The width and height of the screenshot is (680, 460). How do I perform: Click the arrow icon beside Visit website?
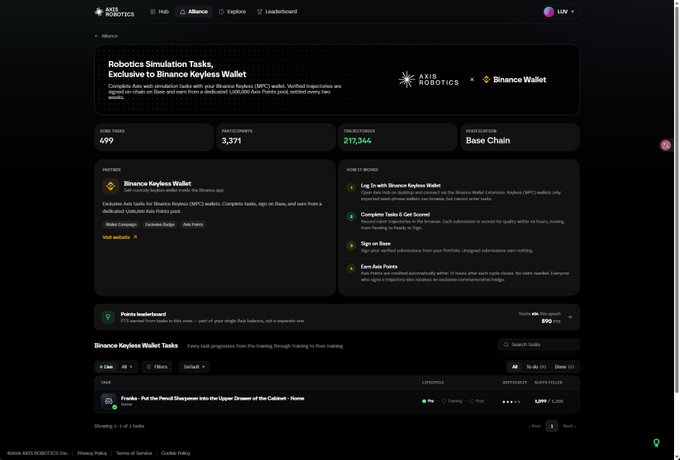pyautogui.click(x=135, y=237)
